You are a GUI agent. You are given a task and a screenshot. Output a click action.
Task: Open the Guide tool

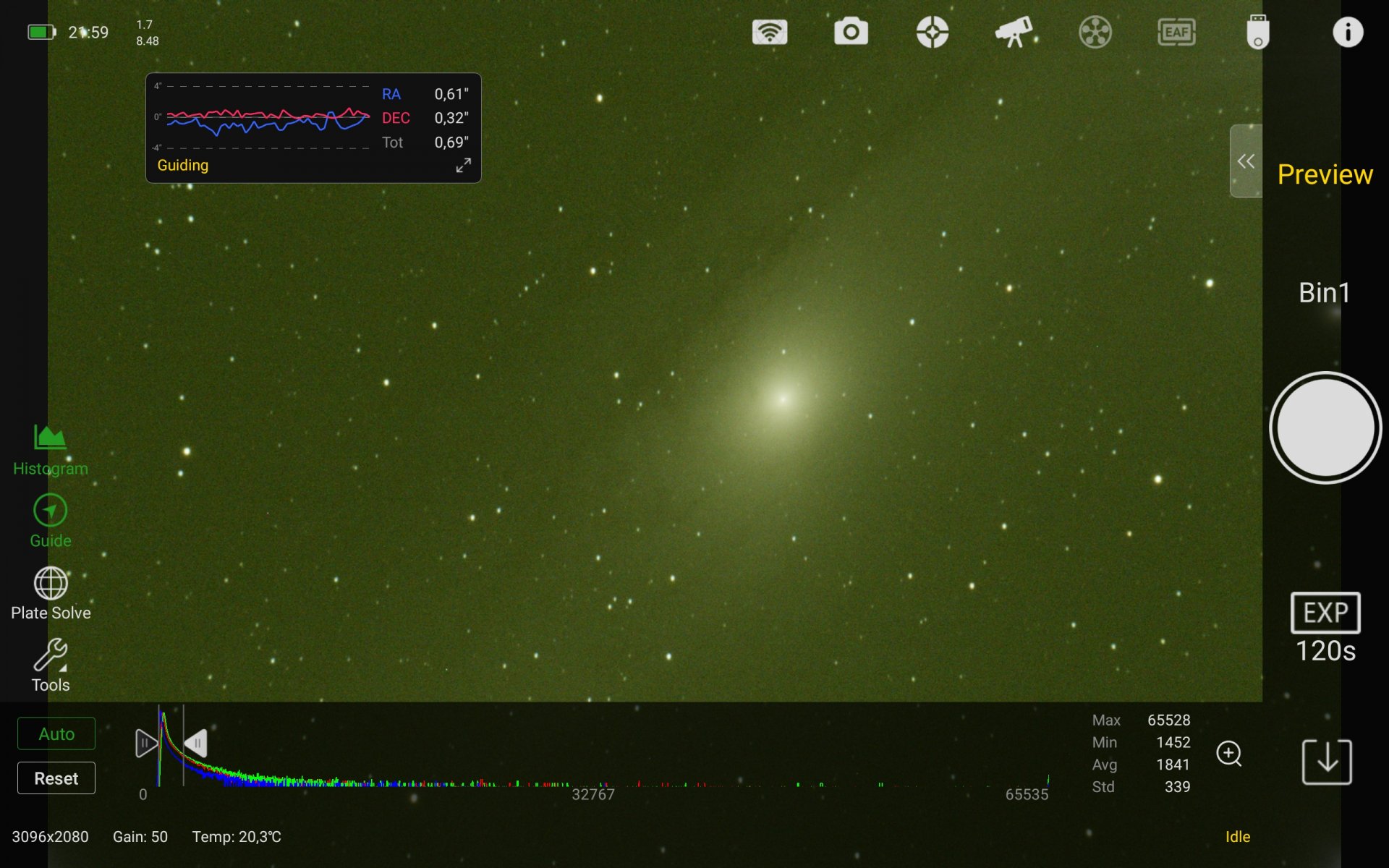coord(51,522)
